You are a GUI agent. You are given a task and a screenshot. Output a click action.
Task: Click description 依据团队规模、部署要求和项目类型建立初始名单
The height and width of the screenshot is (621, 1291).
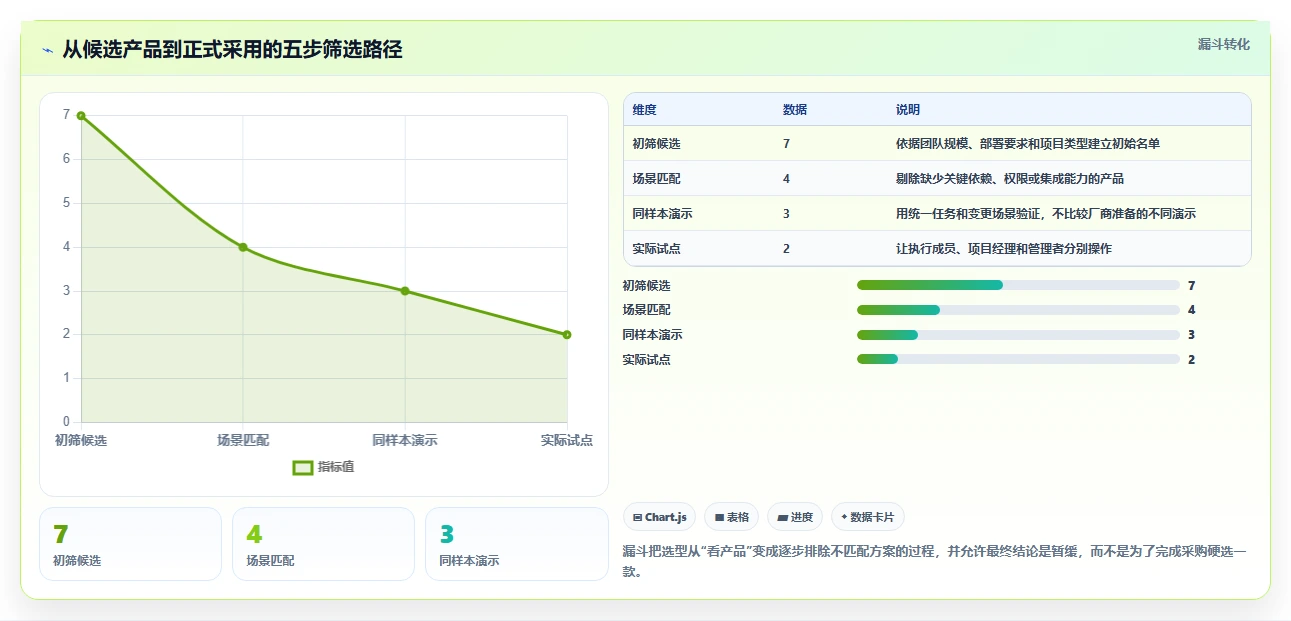(x=1028, y=144)
